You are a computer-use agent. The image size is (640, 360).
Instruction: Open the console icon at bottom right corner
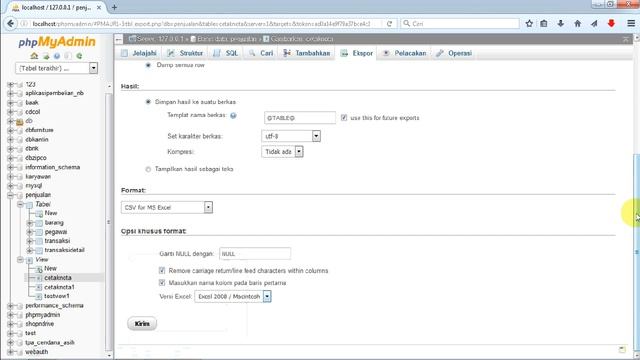coord(622,349)
